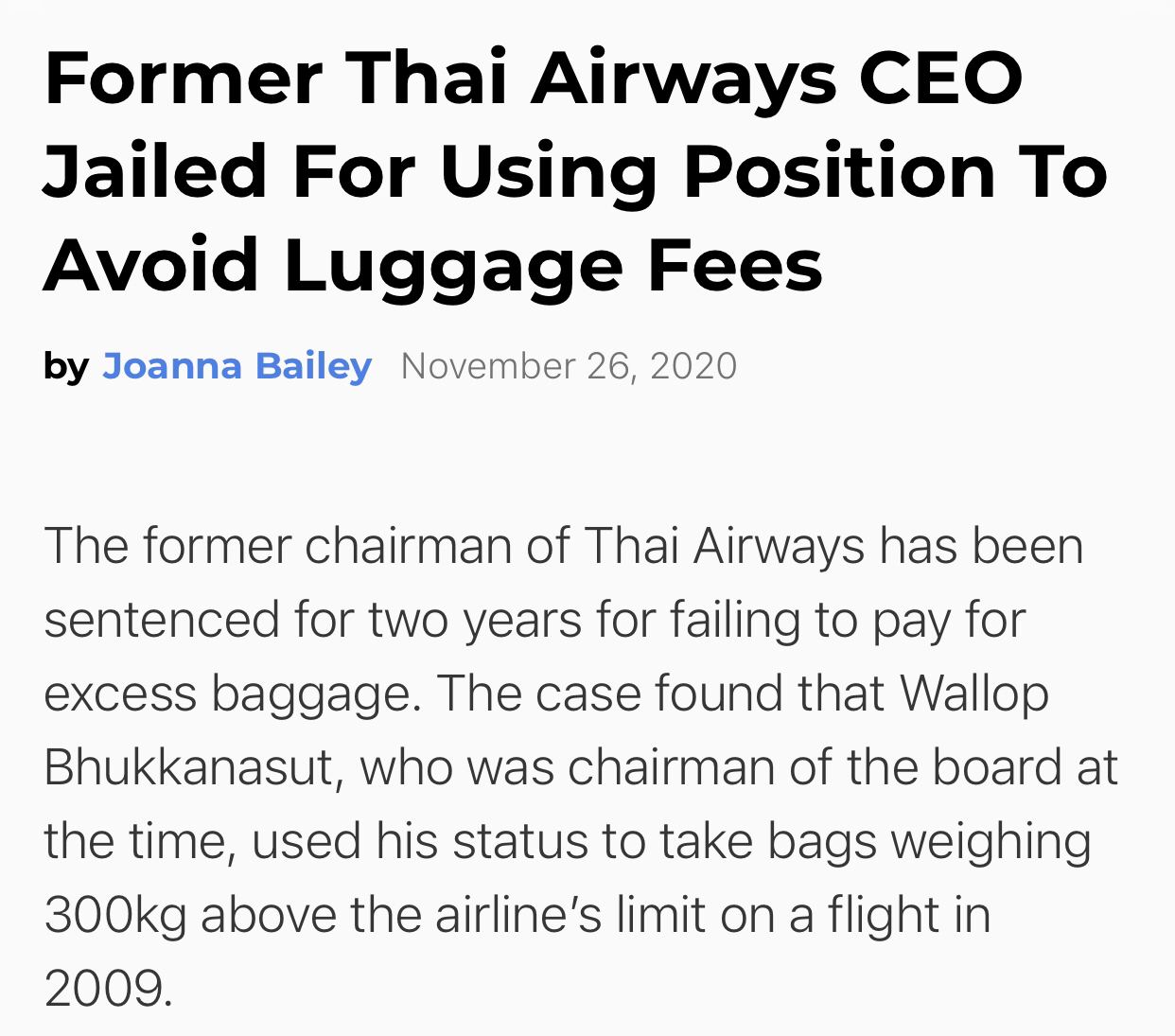Click the November 26, 2020 publication date
Image resolution: width=1175 pixels, height=1036 pixels.
pyautogui.click(x=569, y=366)
